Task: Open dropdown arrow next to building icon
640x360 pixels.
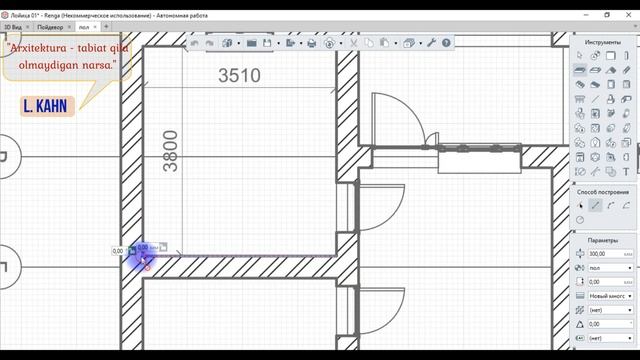Action: (239, 43)
